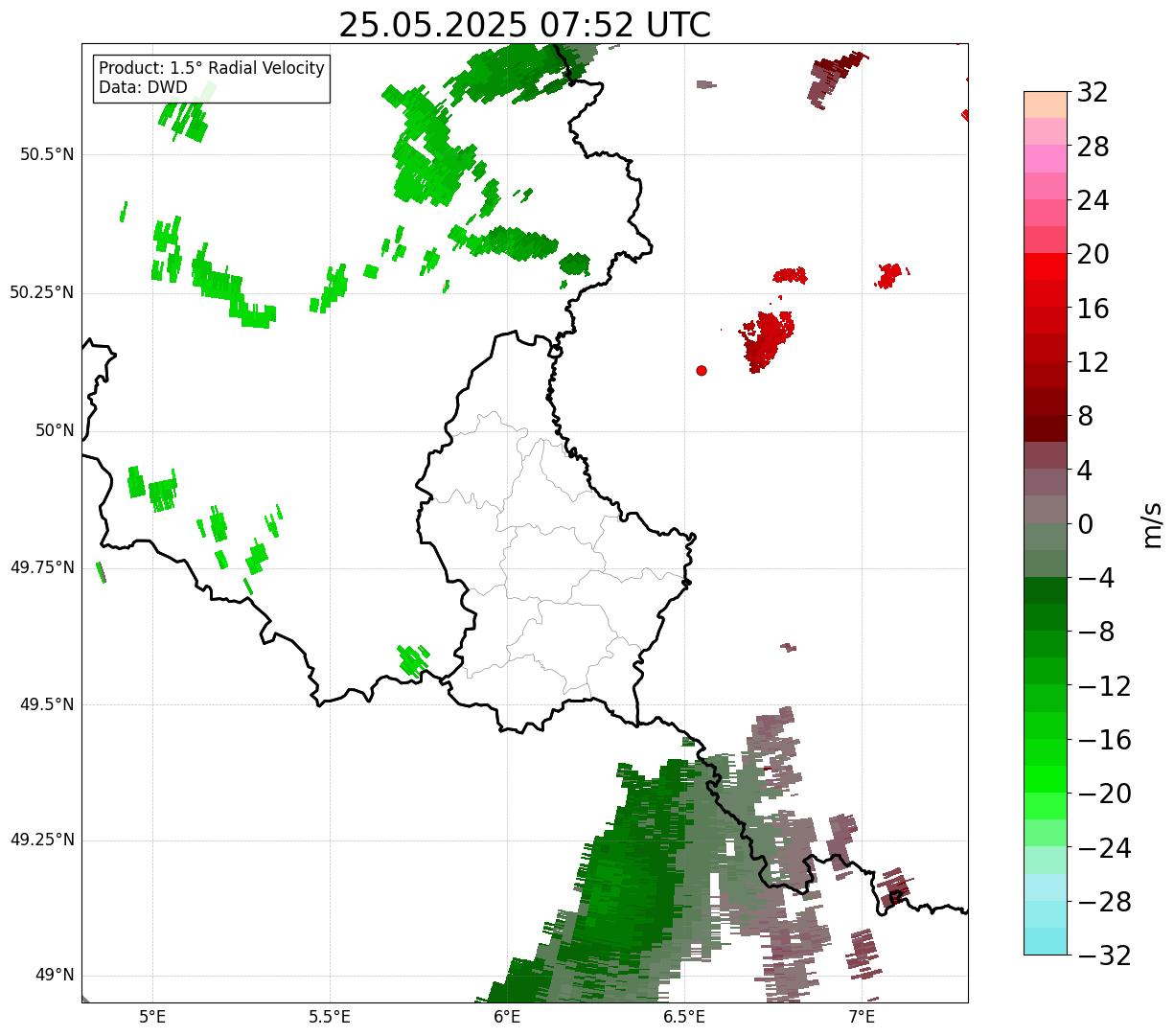
Task: Click the colorbar tick label −12
Action: pos(1104,686)
